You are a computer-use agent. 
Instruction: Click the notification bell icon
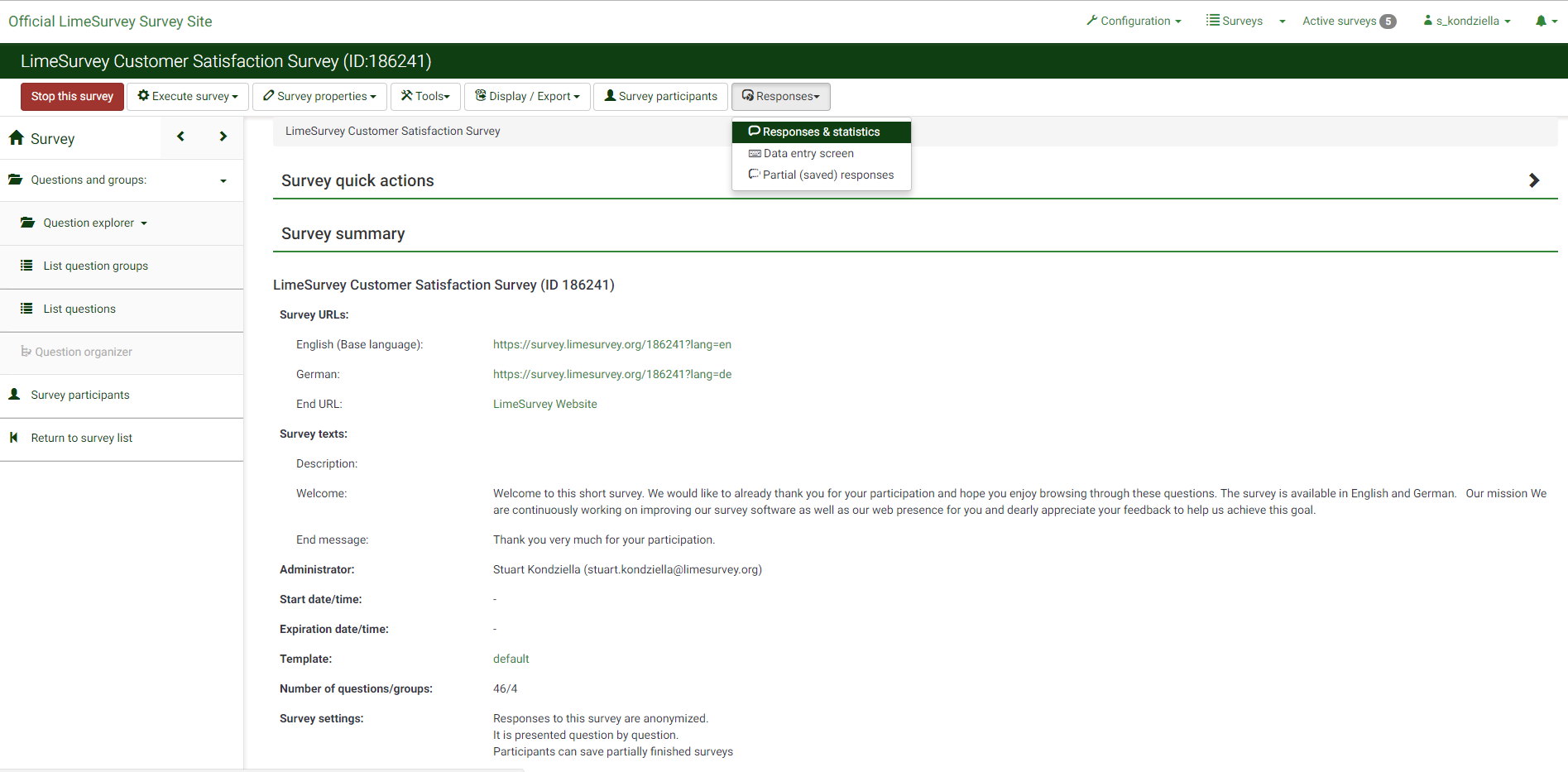(x=1541, y=21)
